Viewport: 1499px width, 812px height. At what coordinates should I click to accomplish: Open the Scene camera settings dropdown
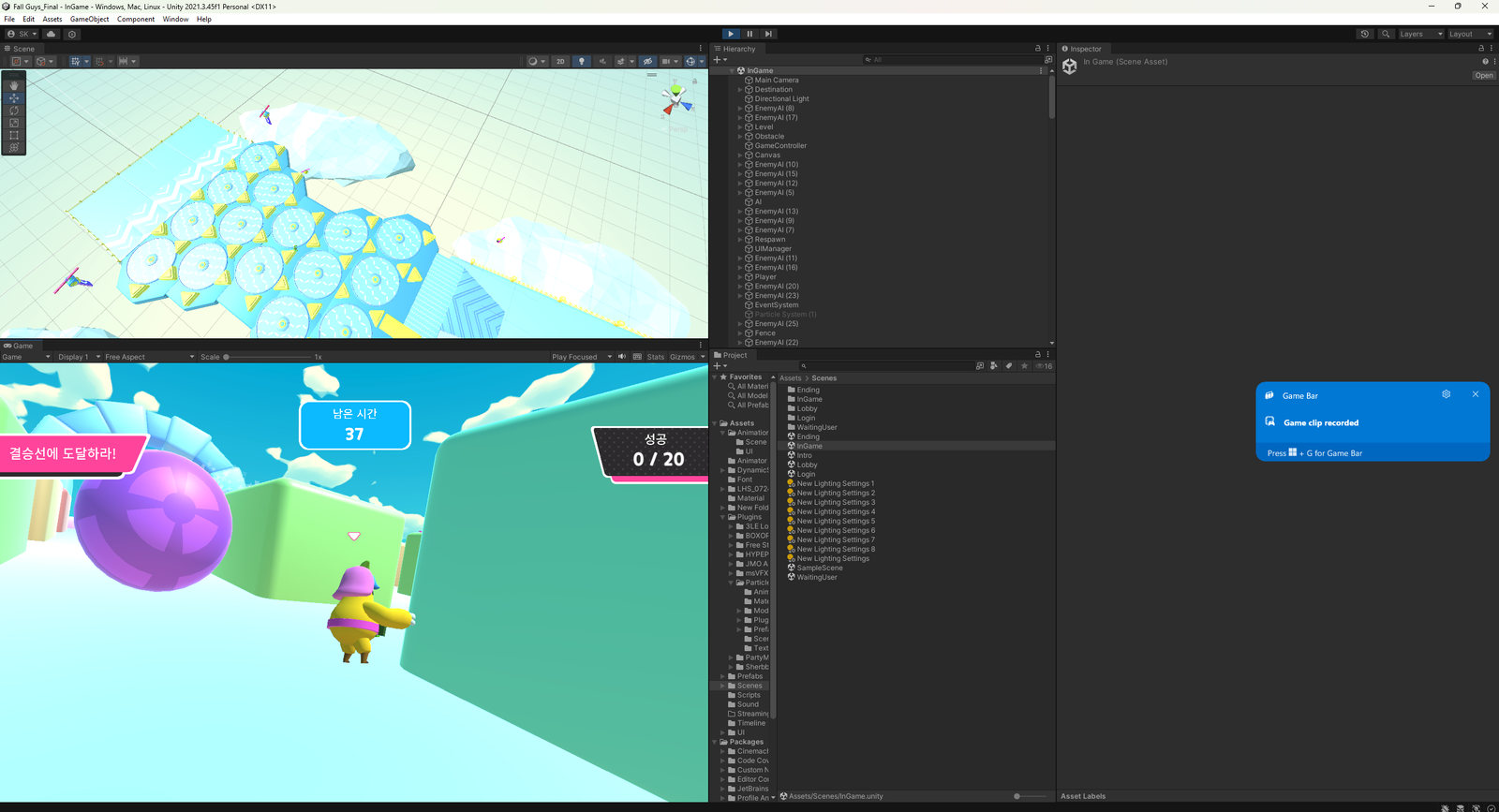669,61
